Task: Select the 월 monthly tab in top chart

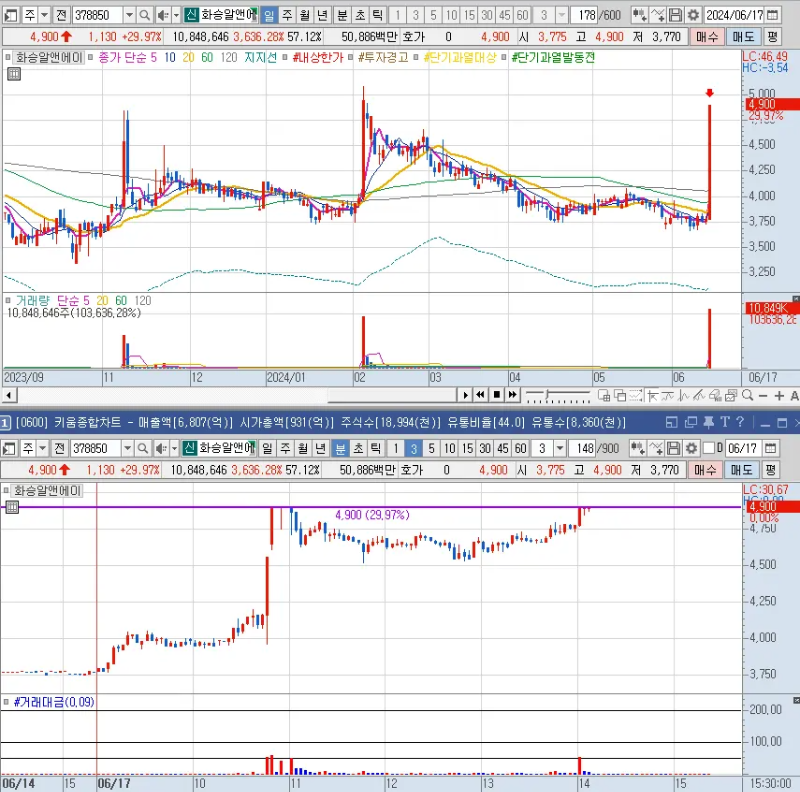Action: [305, 15]
